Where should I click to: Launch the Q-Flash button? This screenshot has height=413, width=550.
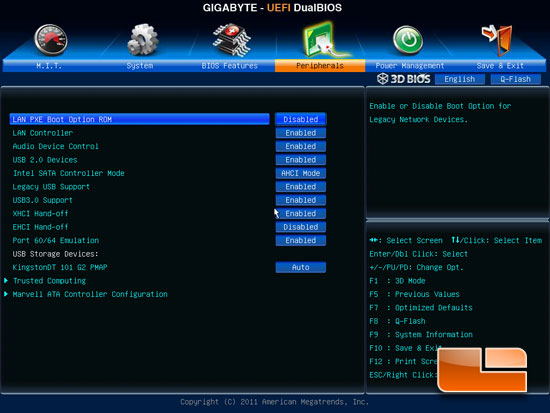click(516, 79)
